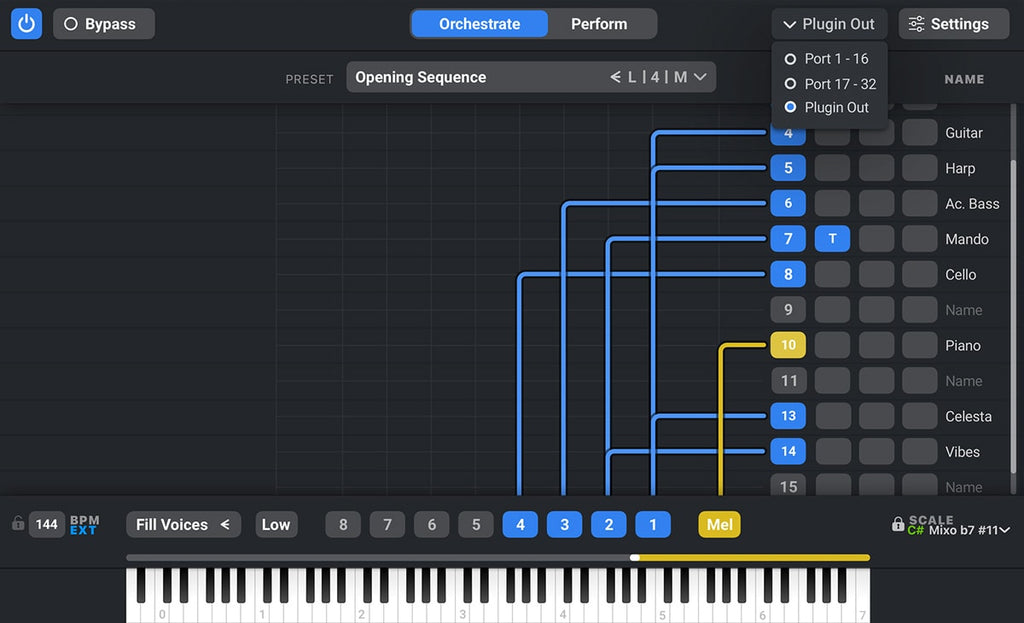This screenshot has height=623, width=1024.
Task: Switch to the Perform tab
Action: coord(599,24)
